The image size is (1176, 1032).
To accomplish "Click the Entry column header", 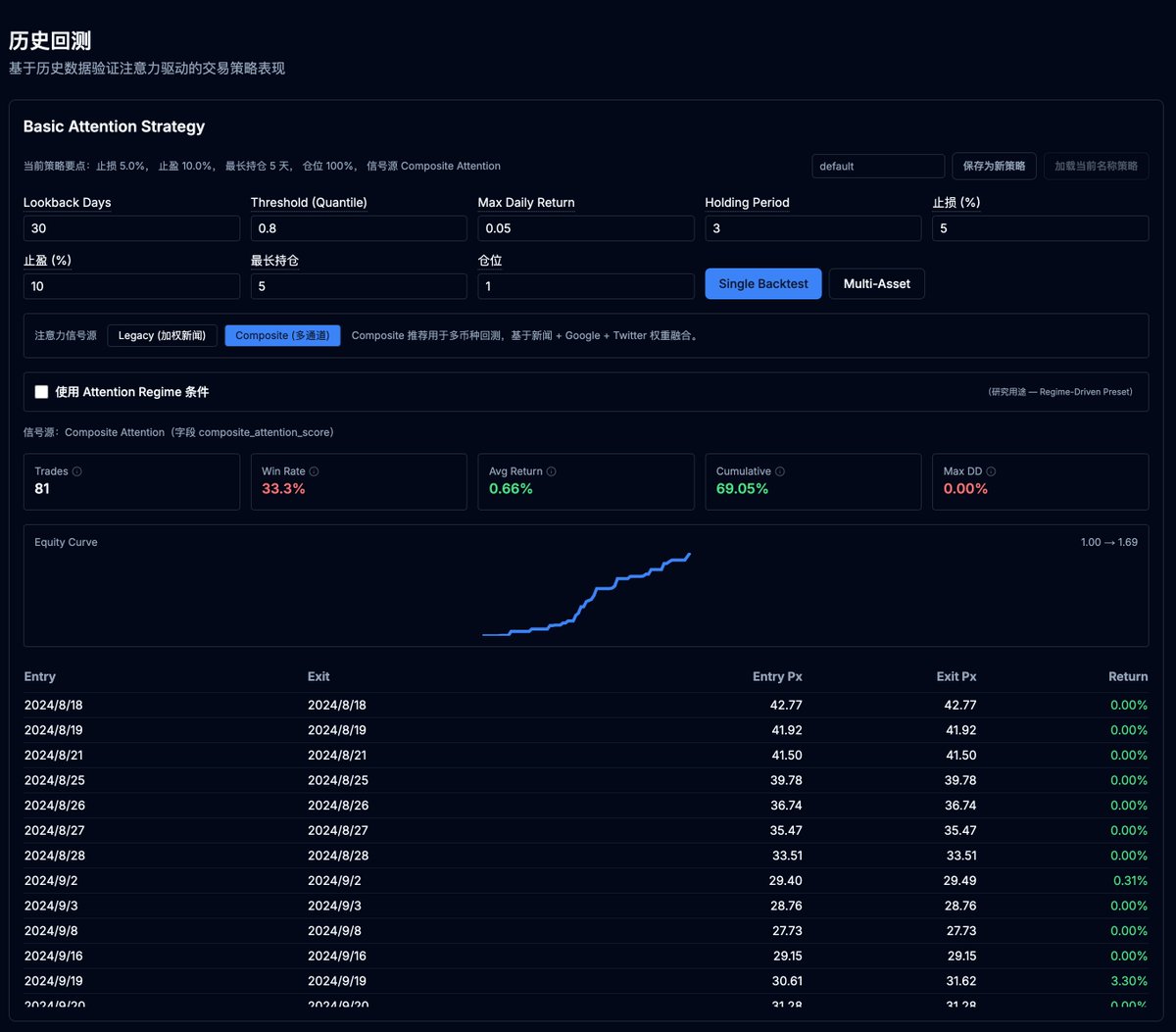I will point(40,676).
